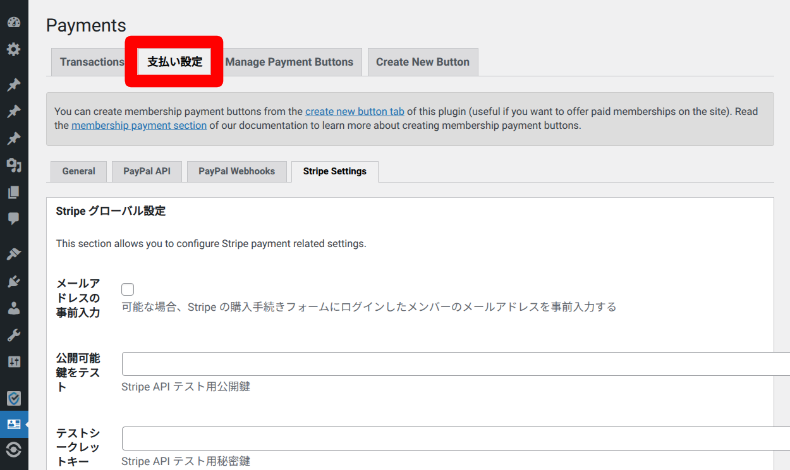790x470 pixels.
Task: Open the Pages icon in sidebar
Action: 14,192
